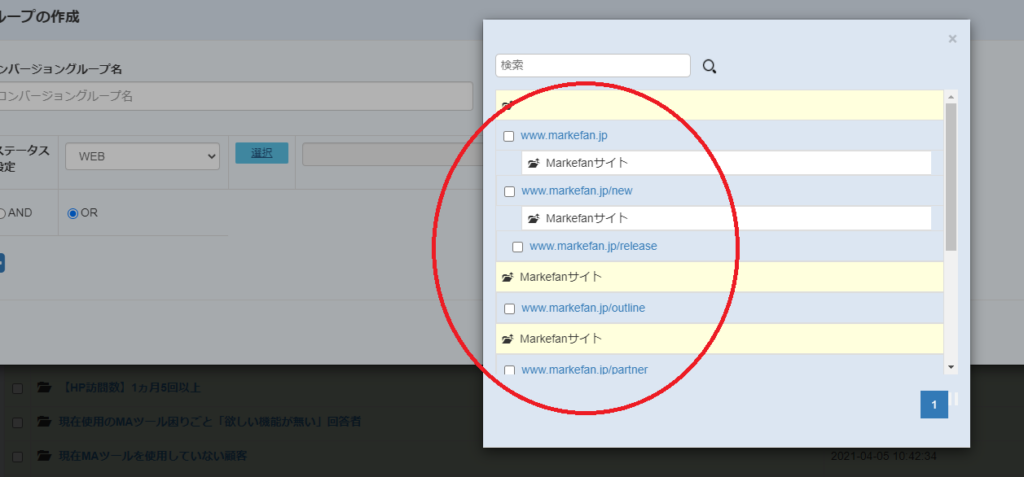Open the 現在MAツールを使用していない顧客 group

pos(153,456)
